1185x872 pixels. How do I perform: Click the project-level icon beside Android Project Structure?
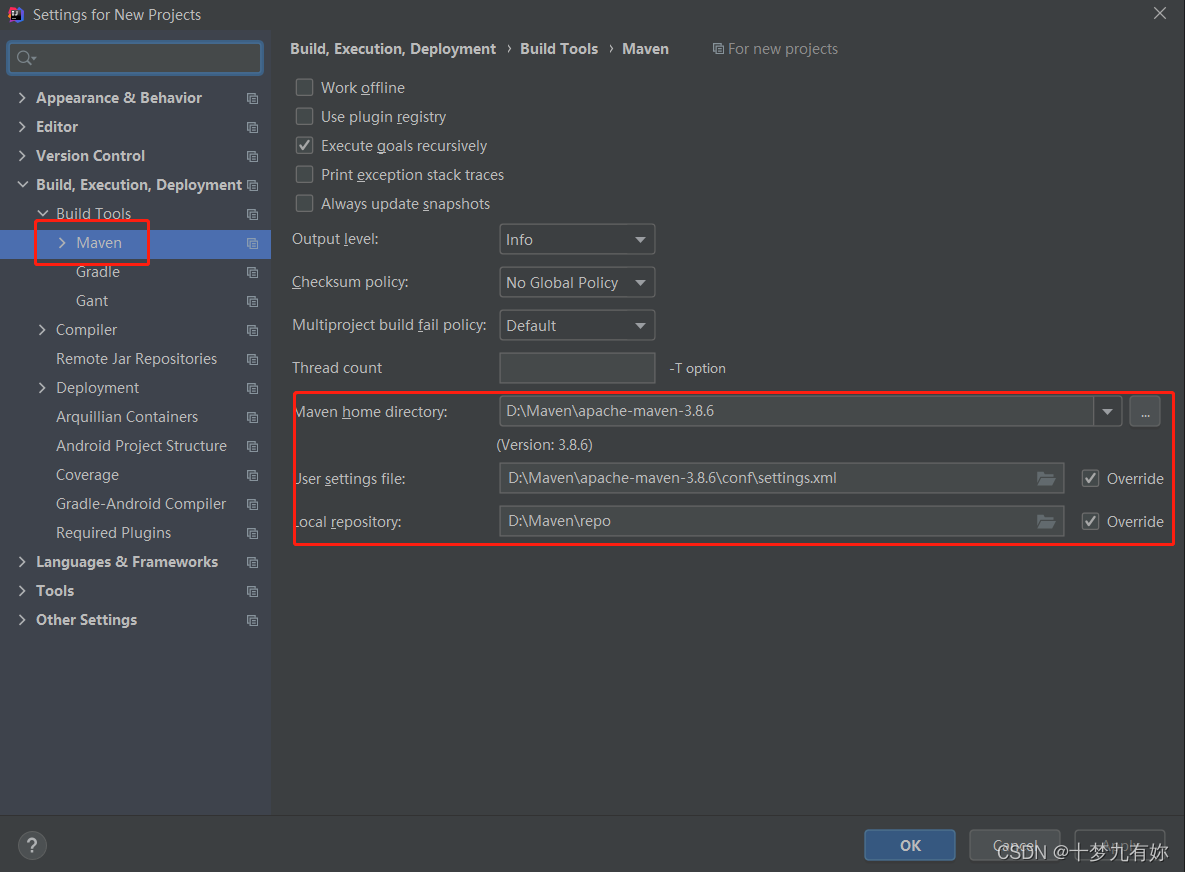coord(252,447)
